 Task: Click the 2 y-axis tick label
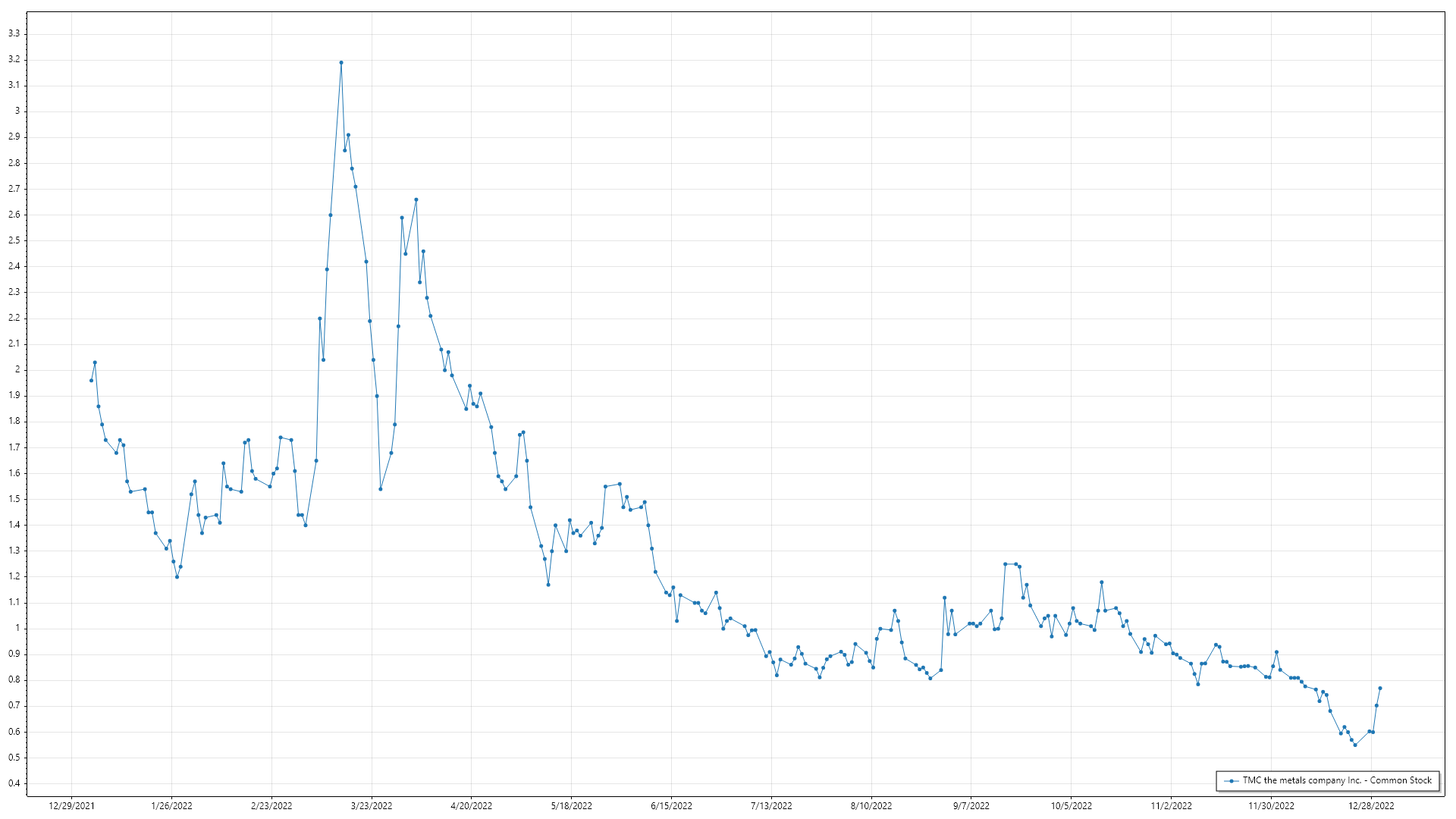pyautogui.click(x=17, y=369)
